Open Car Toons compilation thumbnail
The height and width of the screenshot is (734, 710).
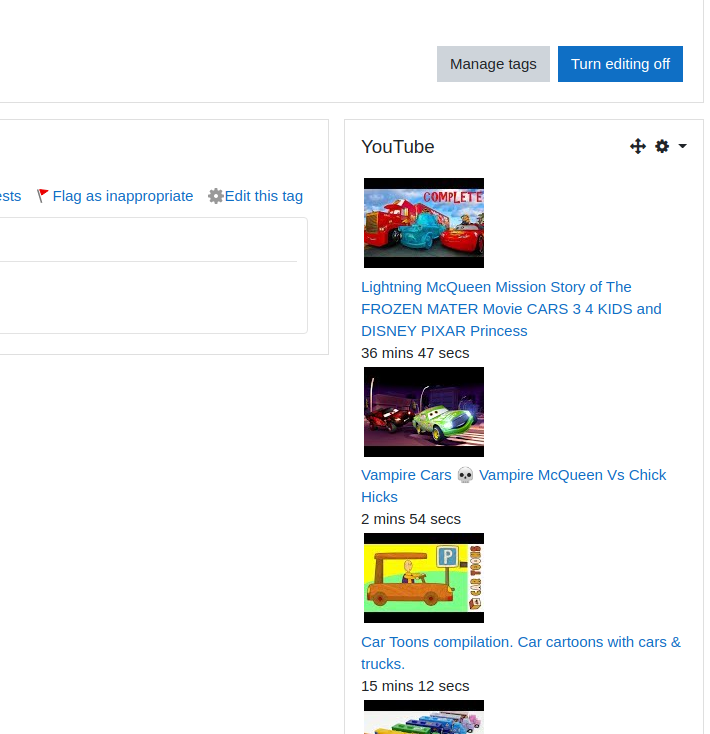424,578
